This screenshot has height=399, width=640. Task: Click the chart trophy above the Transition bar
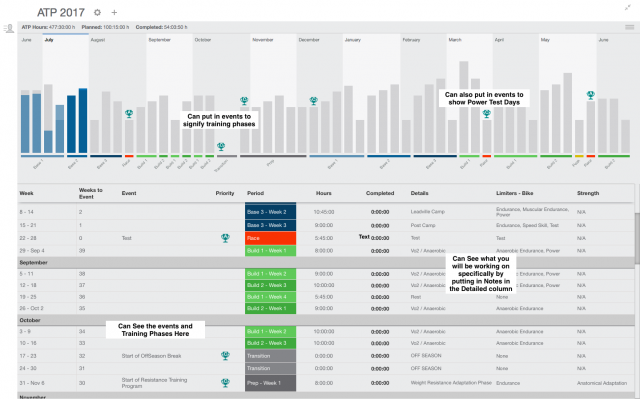tap(221, 146)
